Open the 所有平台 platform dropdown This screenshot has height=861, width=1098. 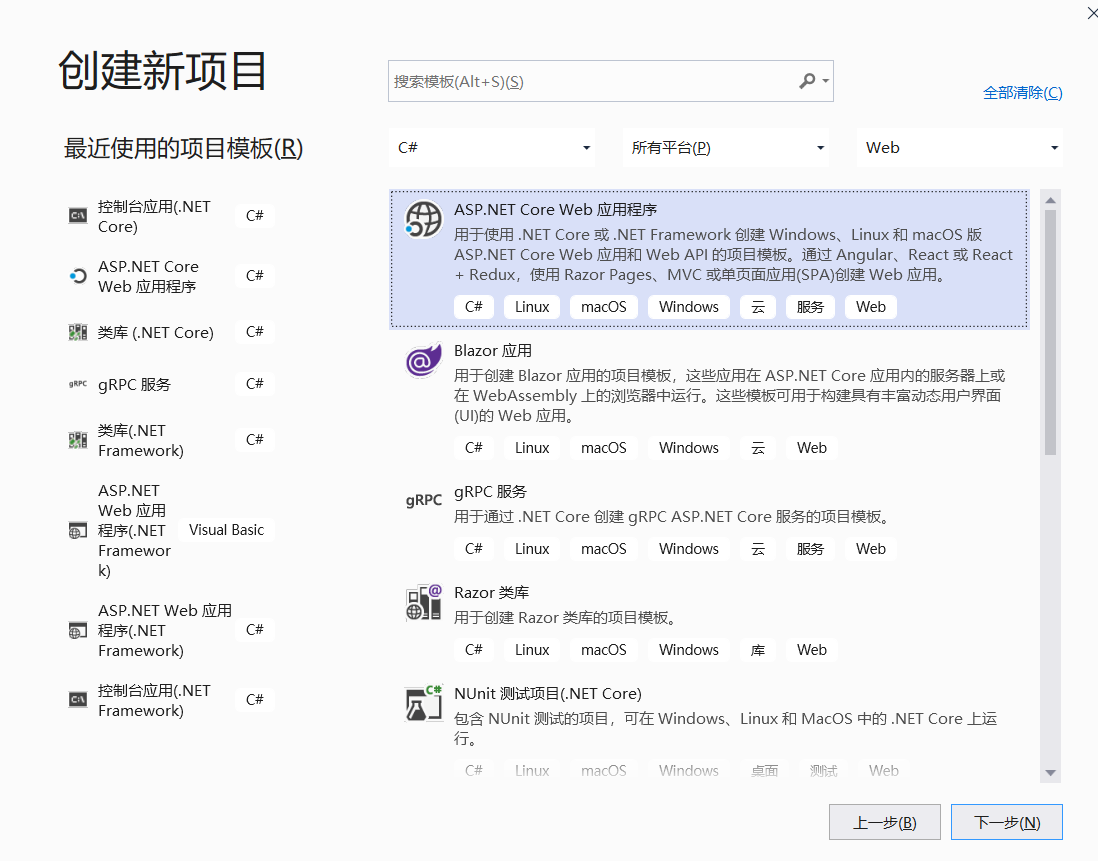pos(725,147)
